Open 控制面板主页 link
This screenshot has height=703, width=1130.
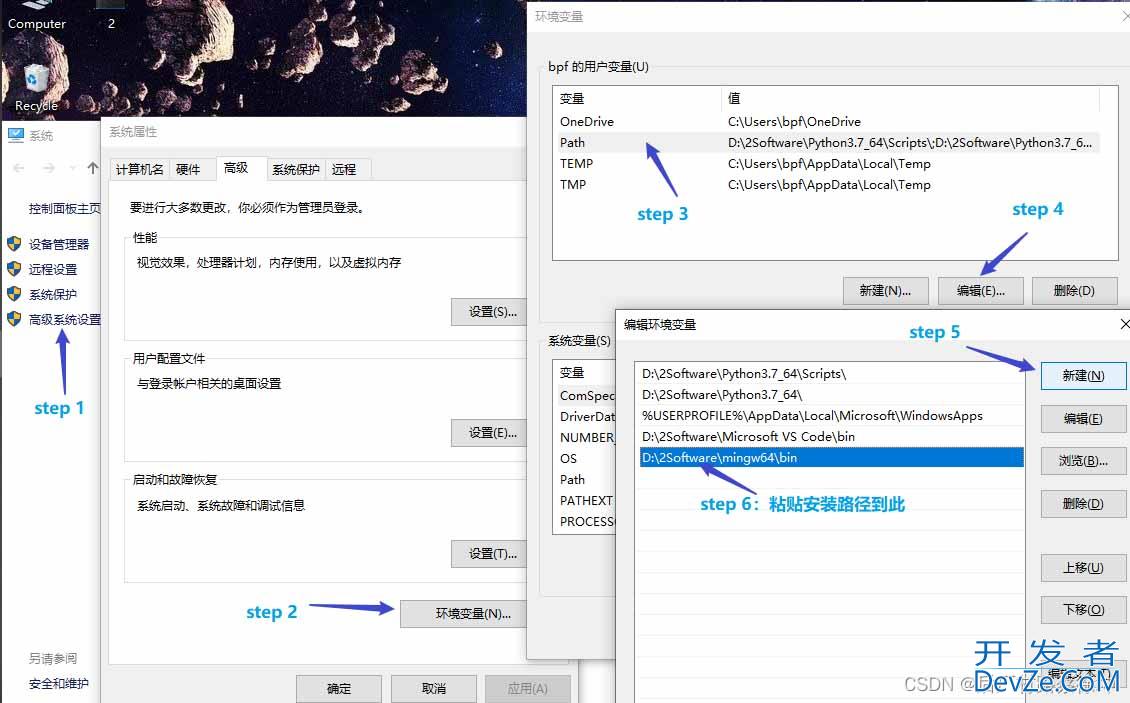(65, 208)
